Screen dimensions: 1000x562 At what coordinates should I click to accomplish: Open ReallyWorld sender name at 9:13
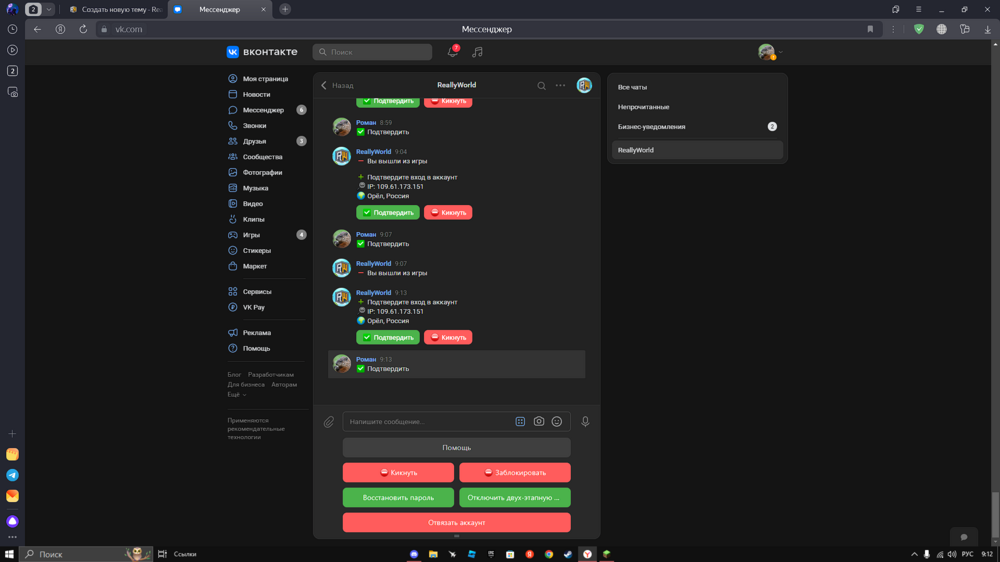[x=374, y=293]
